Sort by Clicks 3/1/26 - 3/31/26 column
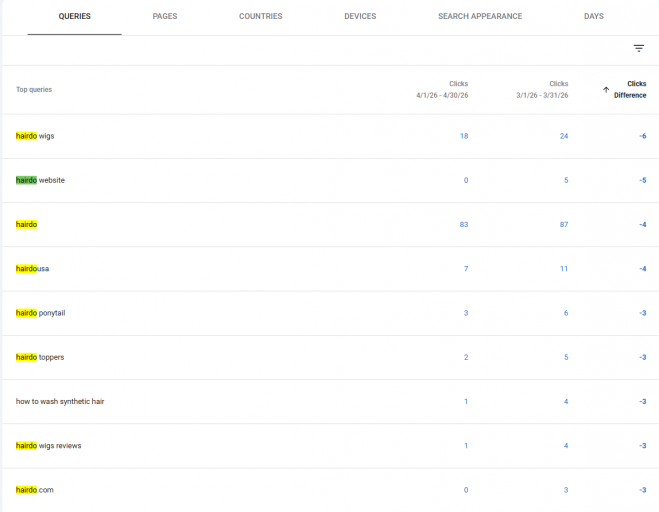Viewport: 659px width, 512px height. point(542,90)
